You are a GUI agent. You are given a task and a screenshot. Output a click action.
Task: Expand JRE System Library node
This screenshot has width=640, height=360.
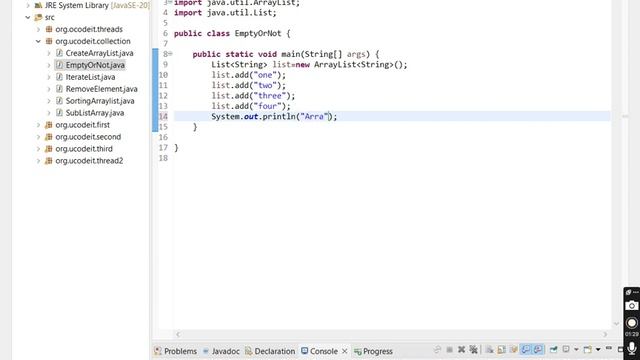(x=28, y=5)
